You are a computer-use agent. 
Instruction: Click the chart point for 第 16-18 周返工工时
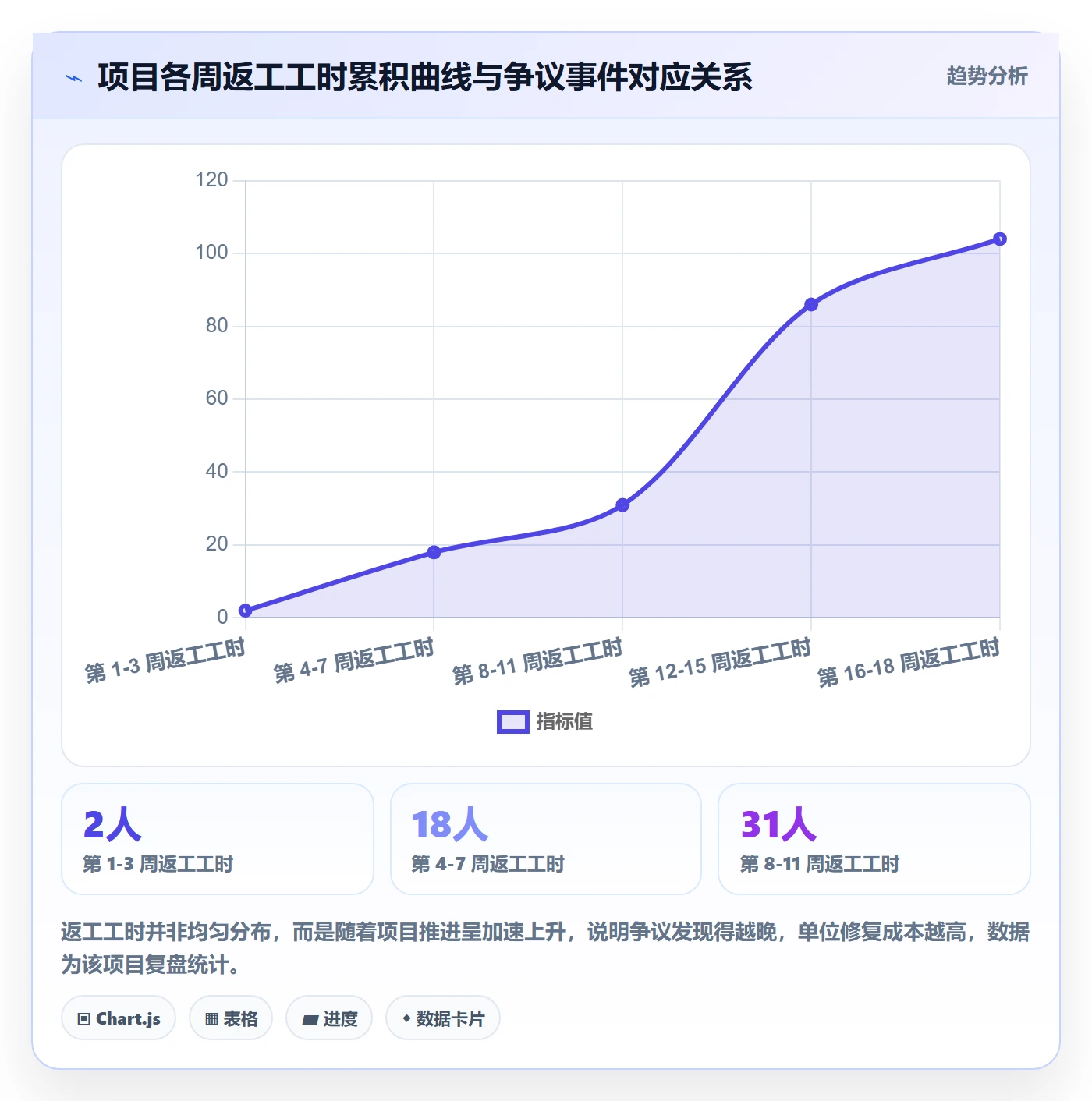pyautogui.click(x=1000, y=239)
